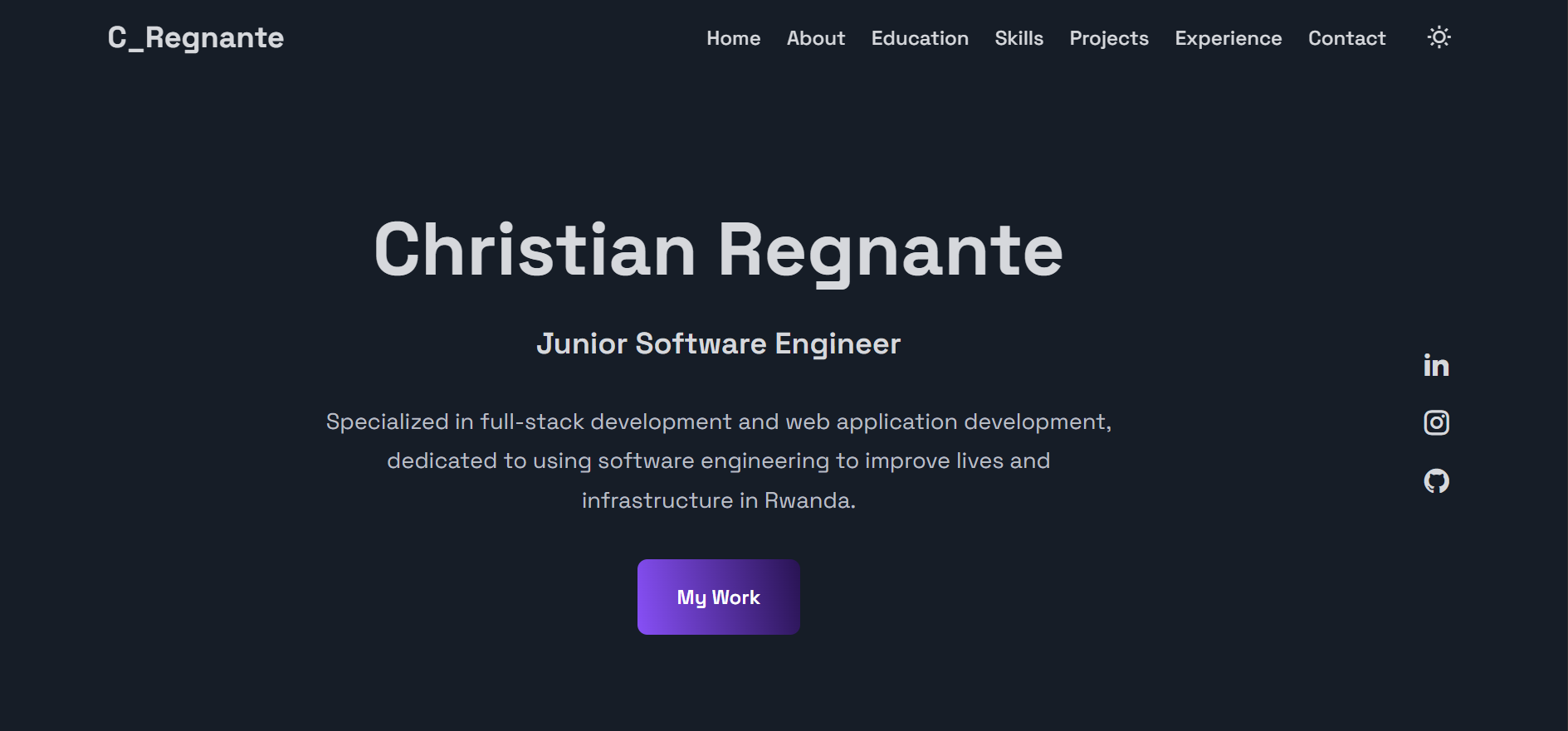
Task: Open the Skills nav item
Action: tap(1018, 39)
